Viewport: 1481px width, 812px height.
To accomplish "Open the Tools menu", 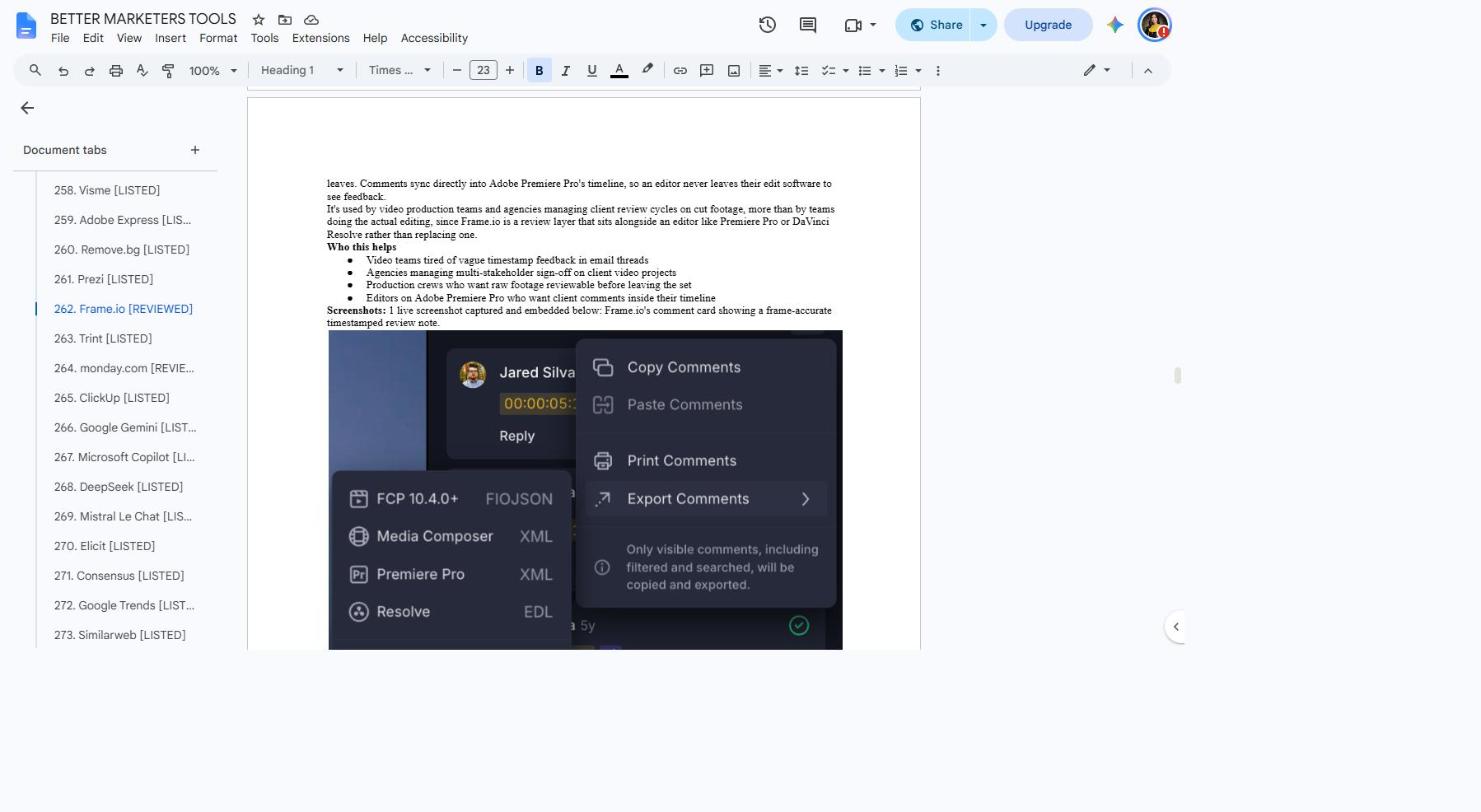I will click(x=264, y=38).
